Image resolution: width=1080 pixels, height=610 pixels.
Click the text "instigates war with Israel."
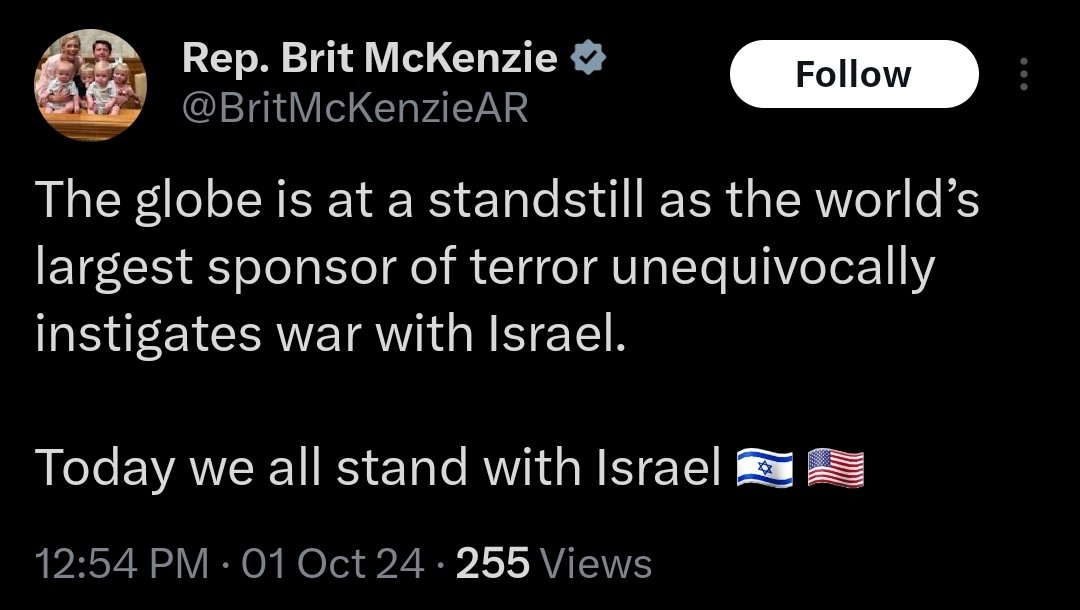click(x=330, y=334)
